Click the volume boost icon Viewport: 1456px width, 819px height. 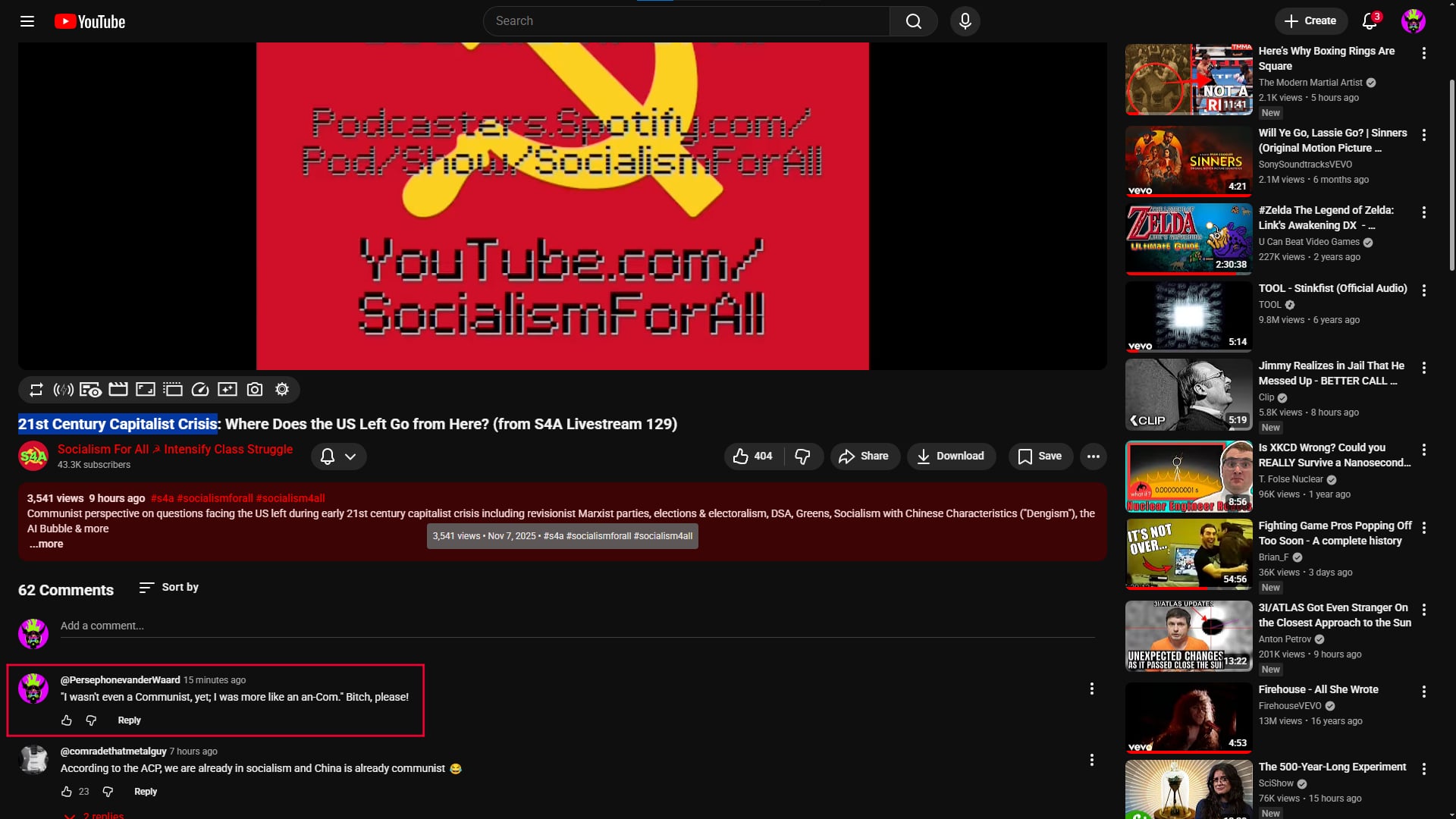[x=63, y=390]
